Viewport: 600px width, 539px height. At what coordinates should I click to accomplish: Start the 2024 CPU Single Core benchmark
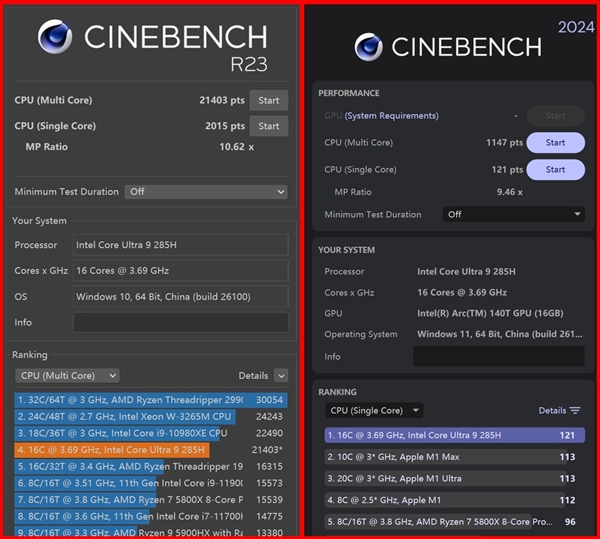point(555,170)
